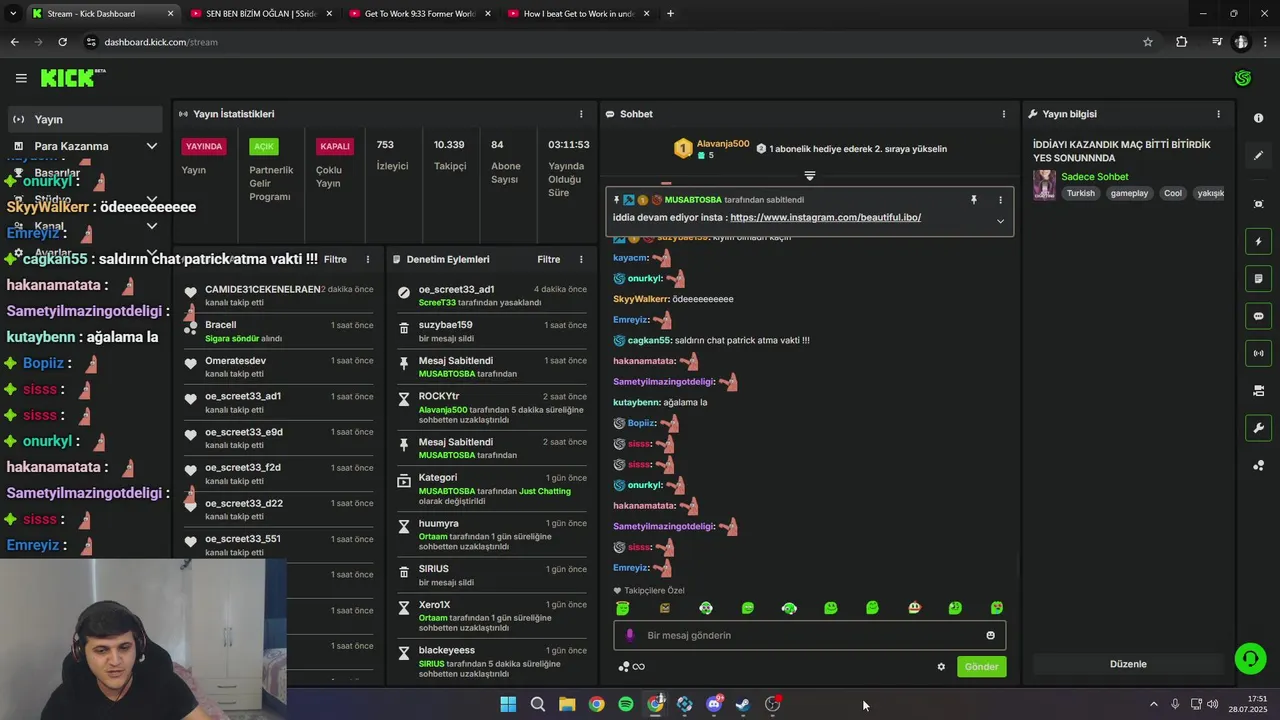Open Denetim Eylemleri three-dot menu
The height and width of the screenshot is (720, 1280).
click(581, 259)
